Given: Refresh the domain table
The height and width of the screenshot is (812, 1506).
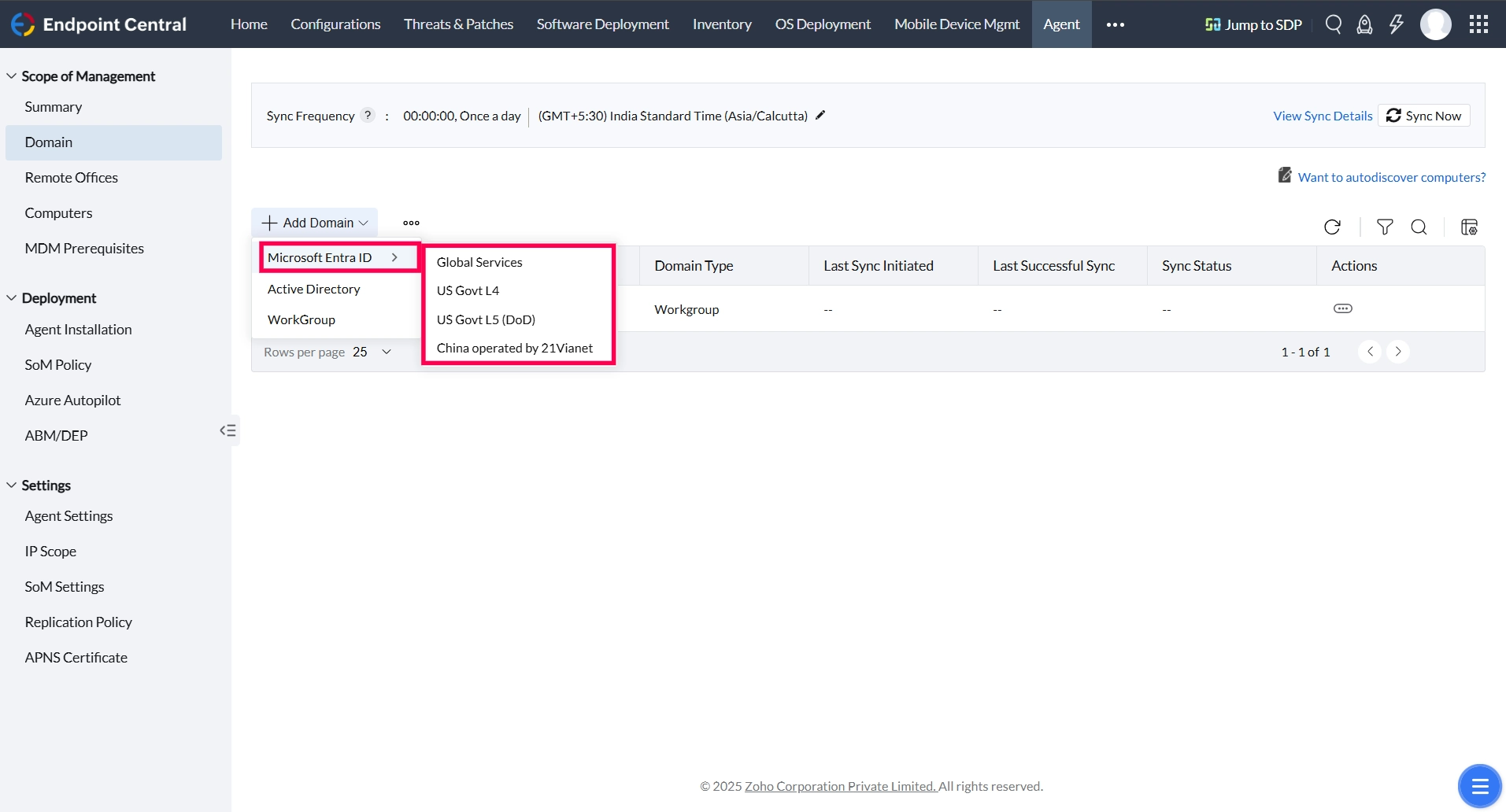Looking at the screenshot, I should (1332, 227).
